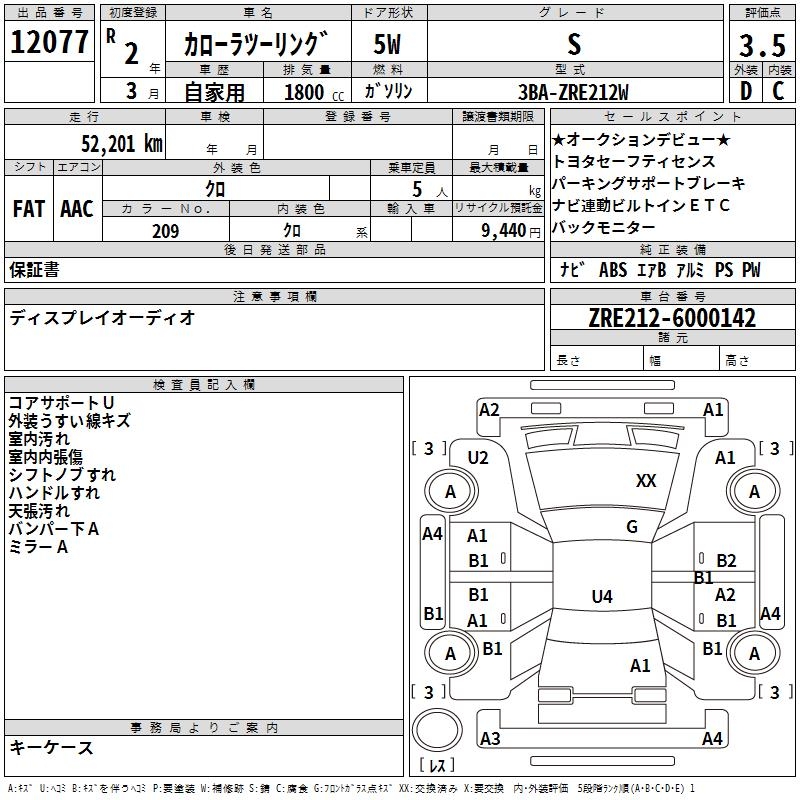This screenshot has height=800, width=800.
Task: Click the U2 mark on front fender
Action: click(x=478, y=458)
